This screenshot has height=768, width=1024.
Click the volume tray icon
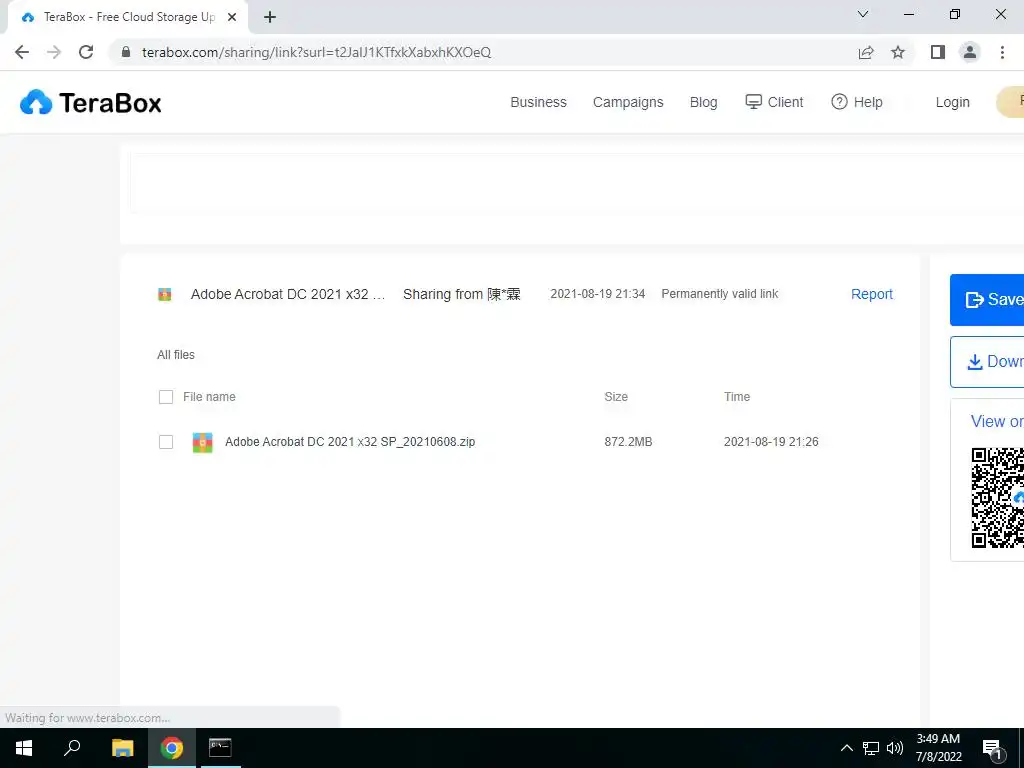tap(895, 748)
